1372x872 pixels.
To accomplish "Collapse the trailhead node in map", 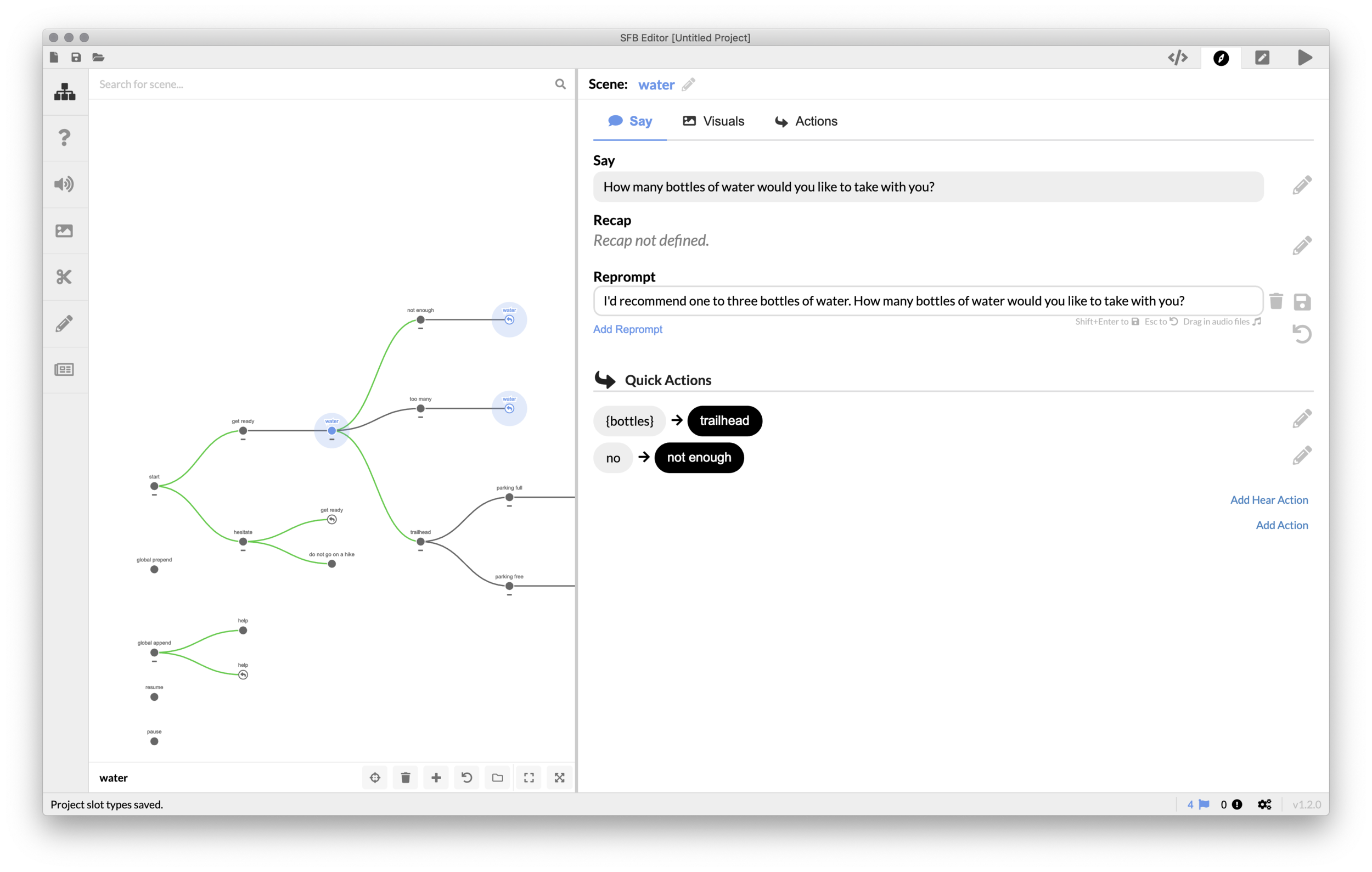I will point(420,551).
